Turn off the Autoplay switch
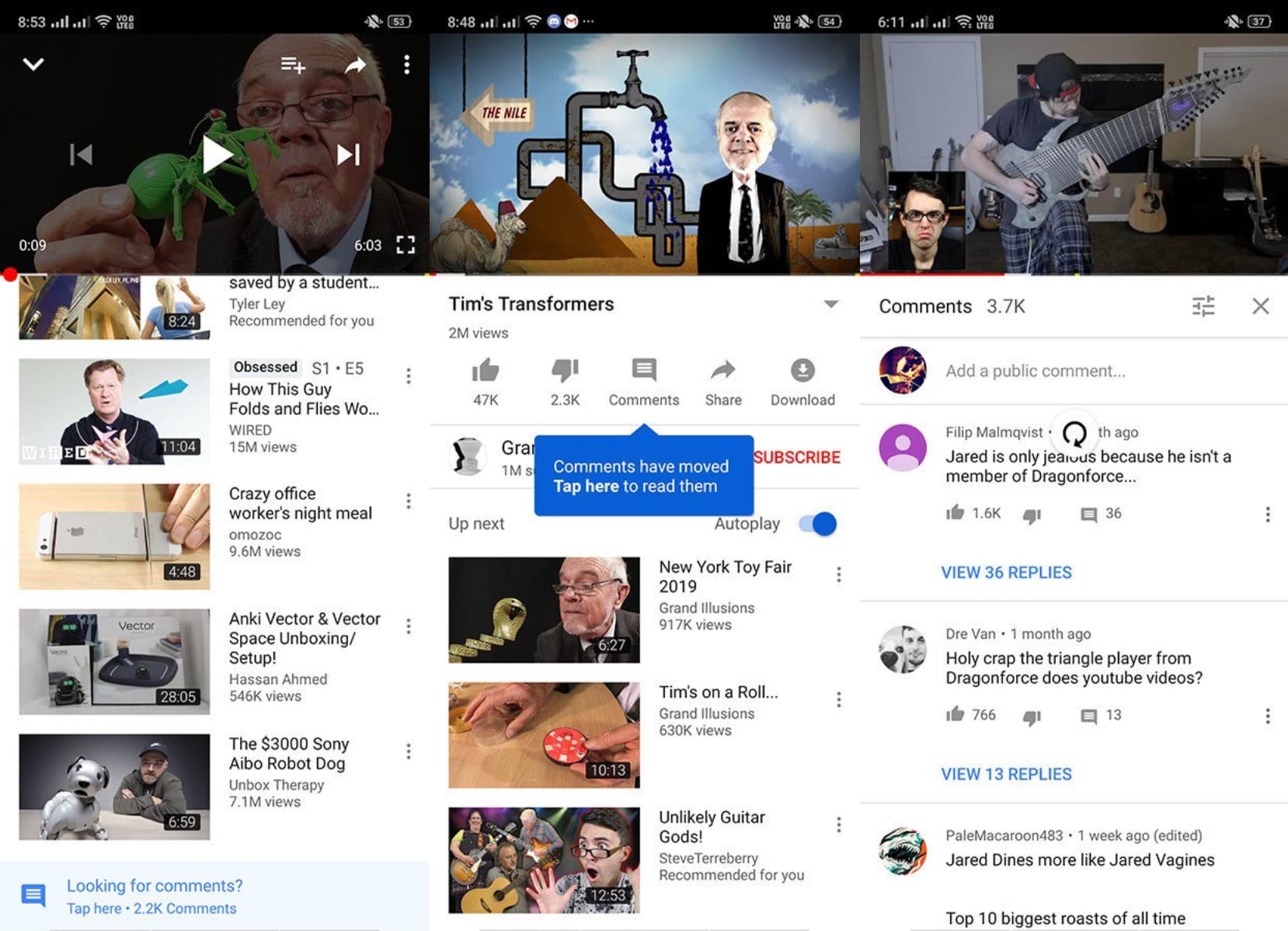The width and height of the screenshot is (1288, 931). coord(818,524)
